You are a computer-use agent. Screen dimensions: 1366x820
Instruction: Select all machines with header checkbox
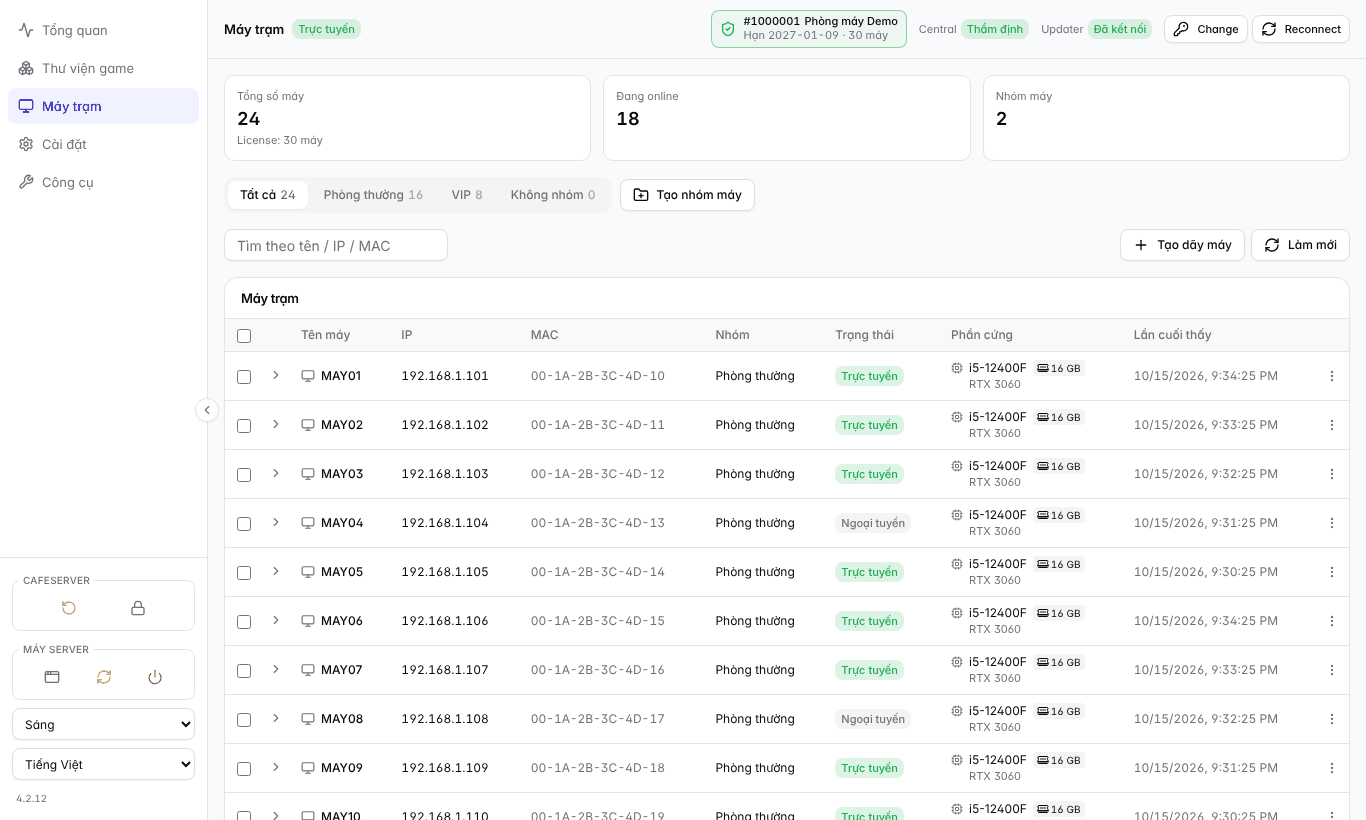[244, 336]
